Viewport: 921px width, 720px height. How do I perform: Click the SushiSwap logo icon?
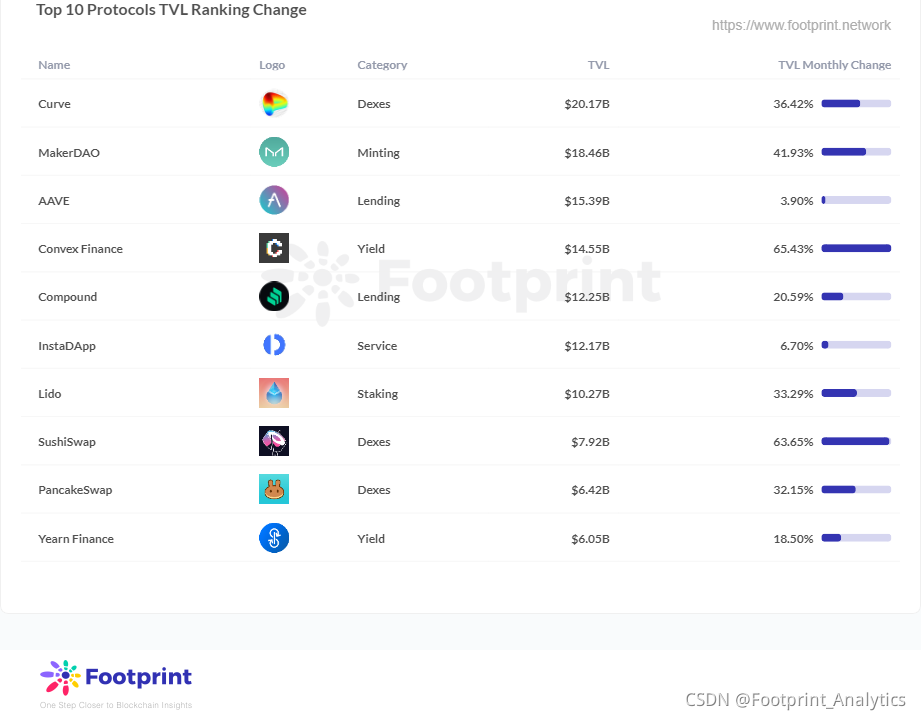pos(274,441)
